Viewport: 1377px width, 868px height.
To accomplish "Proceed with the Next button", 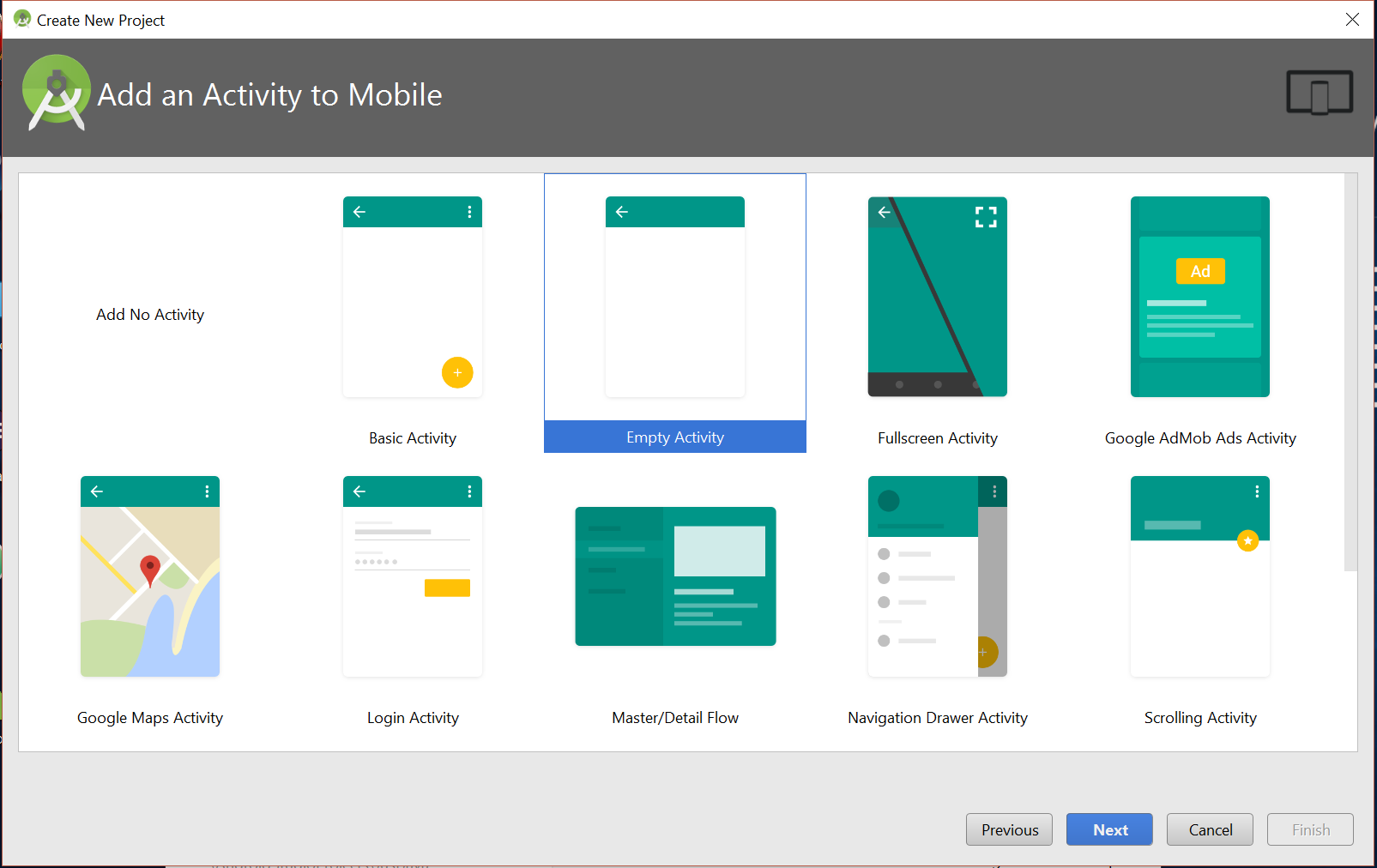I will (1109, 829).
